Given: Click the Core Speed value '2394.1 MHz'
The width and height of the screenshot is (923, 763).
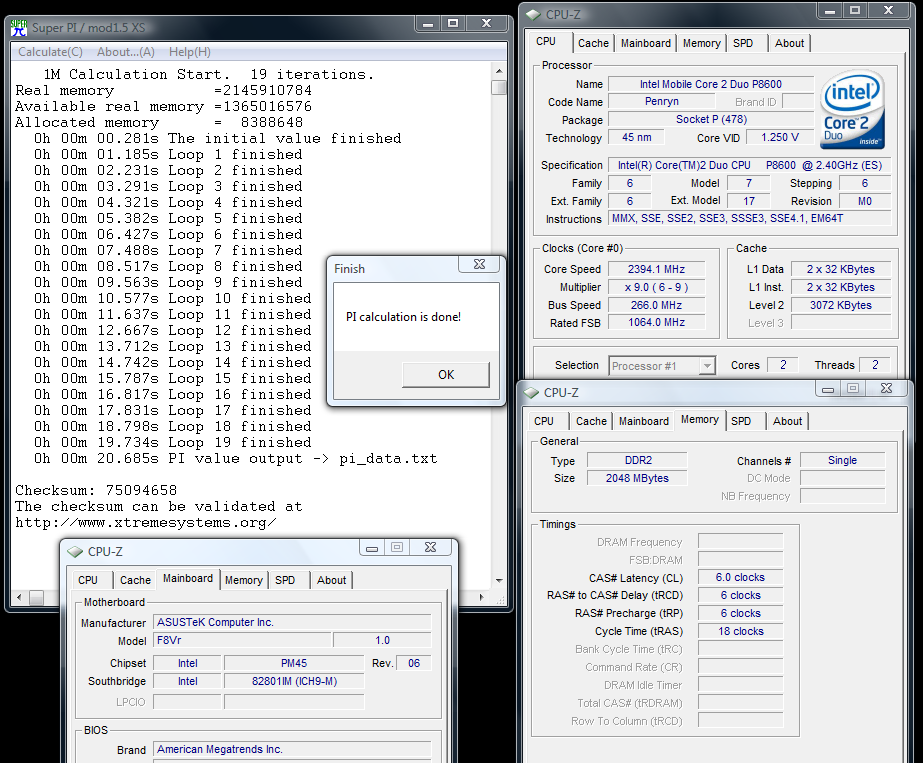Looking at the screenshot, I should 656,269.
